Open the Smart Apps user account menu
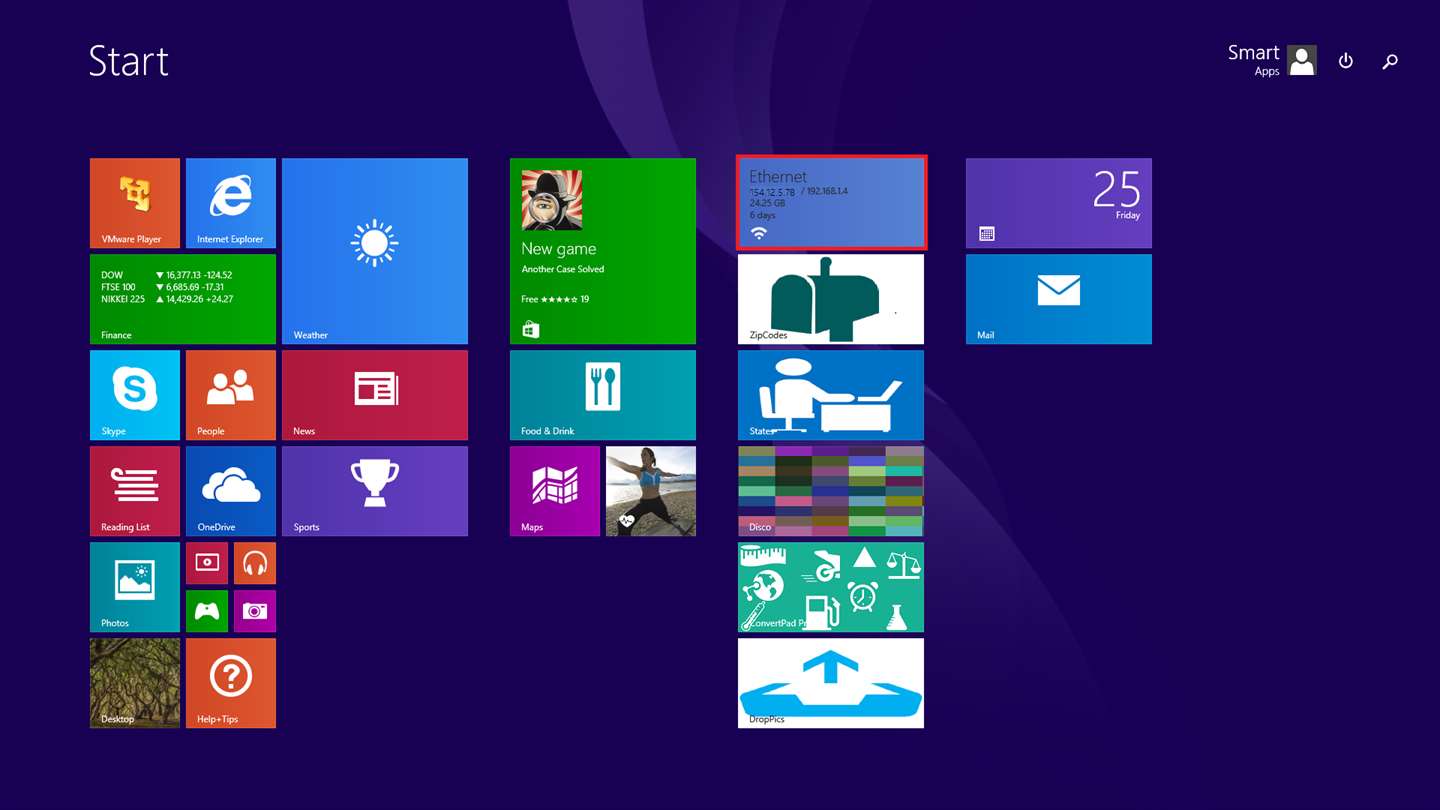1440x810 pixels. [1272, 60]
